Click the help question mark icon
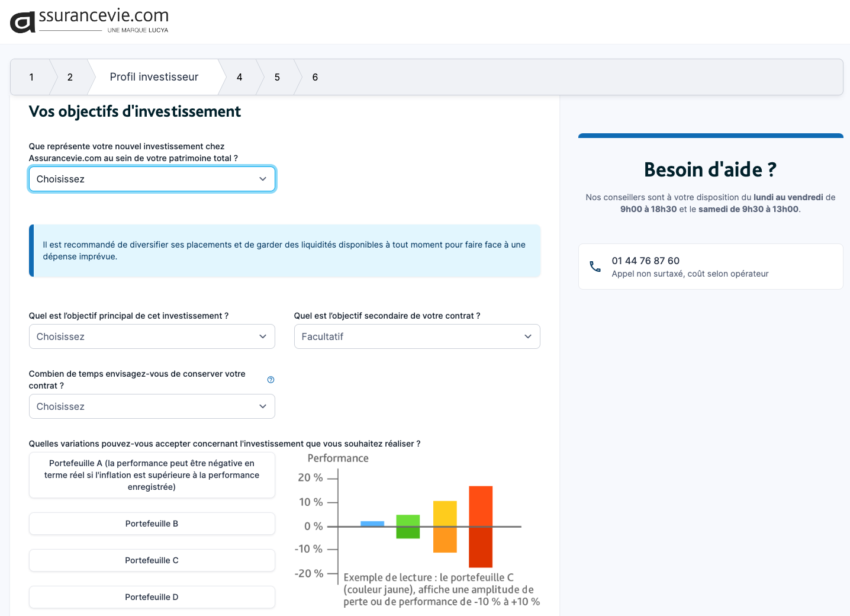The height and width of the screenshot is (616, 850). pos(270,380)
